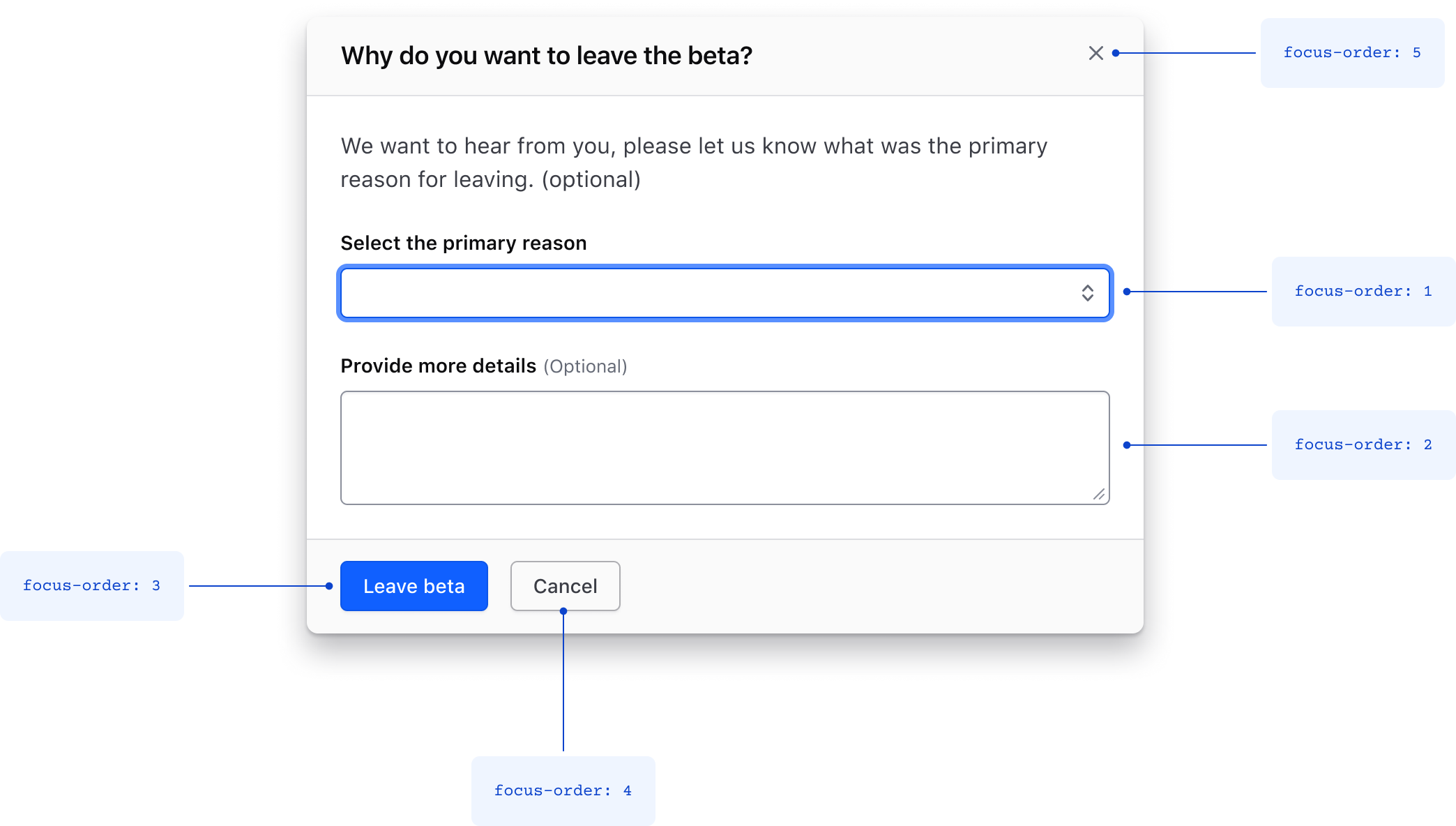Click the connector dot next to the select field

pos(1128,290)
